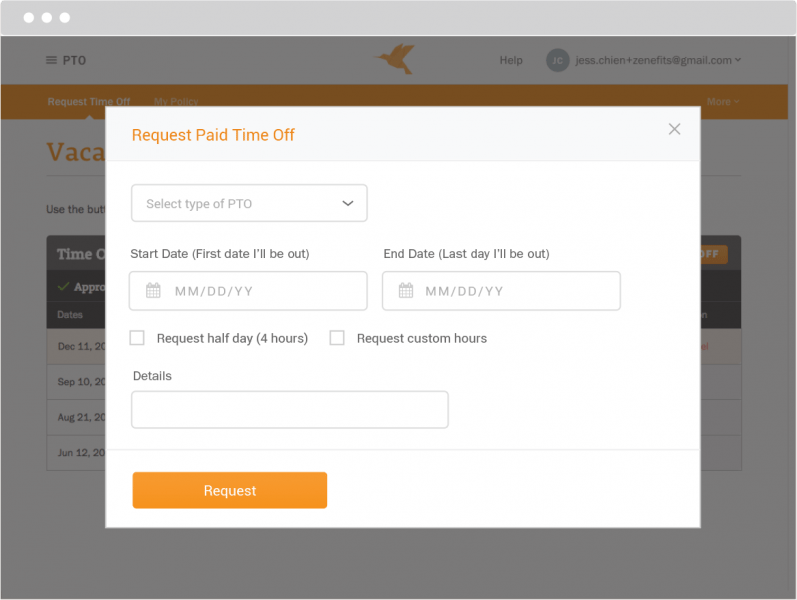
Task: Click into the Details text field
Action: click(290, 410)
